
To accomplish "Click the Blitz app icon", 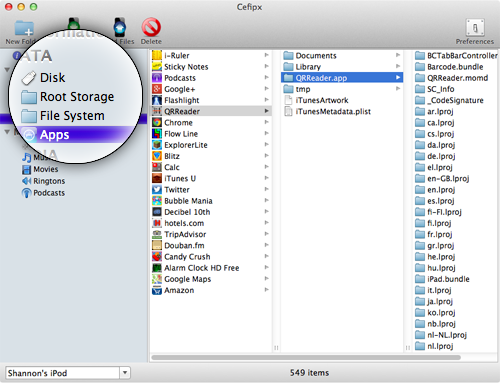I will [x=157, y=156].
